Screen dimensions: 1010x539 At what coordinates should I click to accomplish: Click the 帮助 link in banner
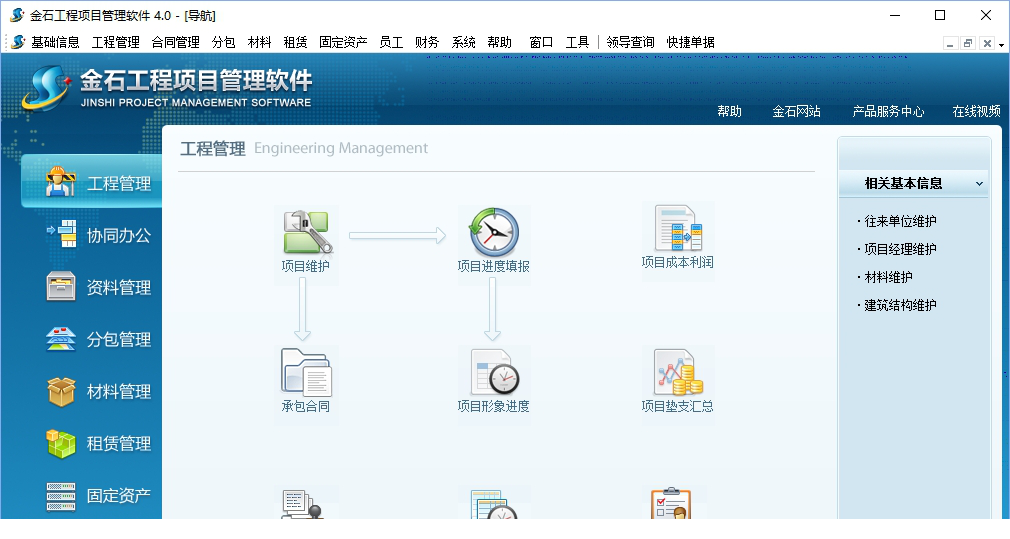[x=729, y=111]
